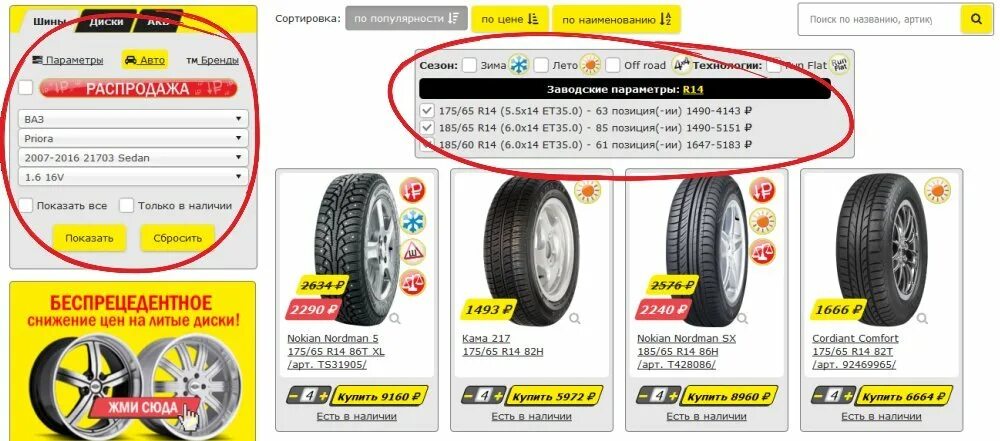This screenshot has width=1000, height=441.
Task: Click the search by name input field
Action: (x=879, y=20)
